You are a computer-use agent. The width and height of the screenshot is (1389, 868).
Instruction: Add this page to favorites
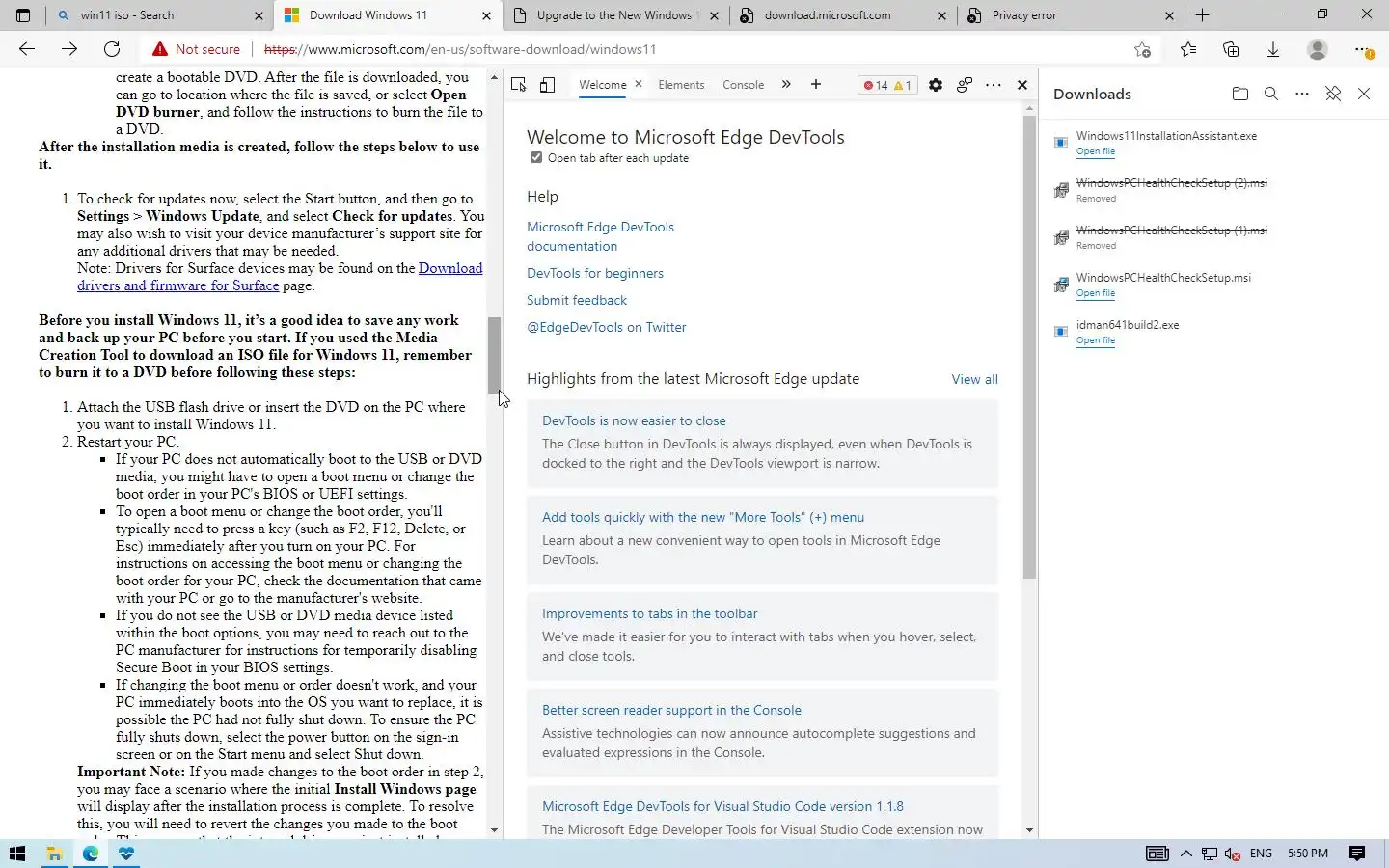pos(1143,50)
